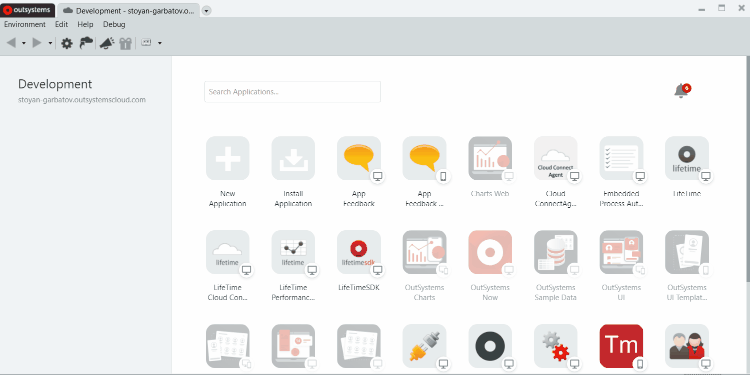Click the megaphone feedback icon in the toolbar
Image resolution: width=750 pixels, height=375 pixels.
[x=107, y=44]
